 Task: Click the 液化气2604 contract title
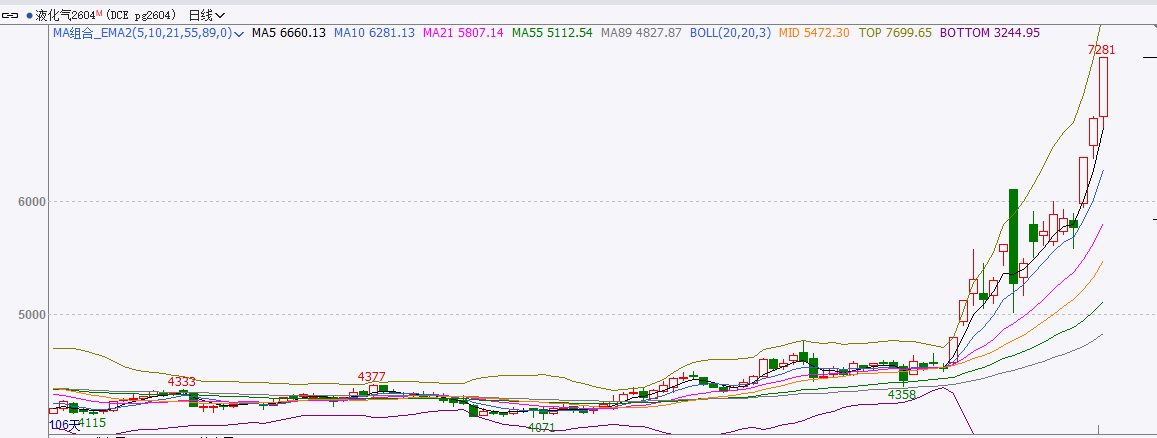64,16
